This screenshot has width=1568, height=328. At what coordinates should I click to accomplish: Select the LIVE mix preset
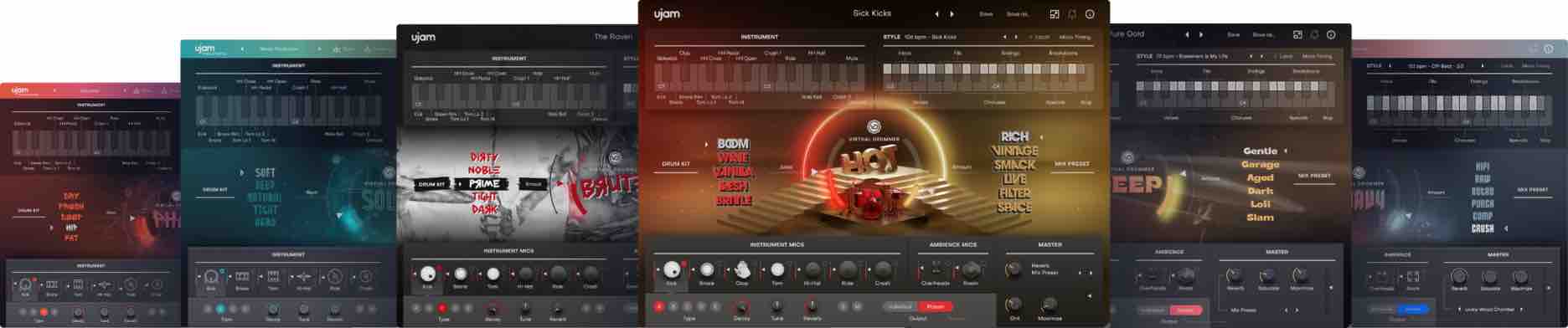[x=1014, y=179]
